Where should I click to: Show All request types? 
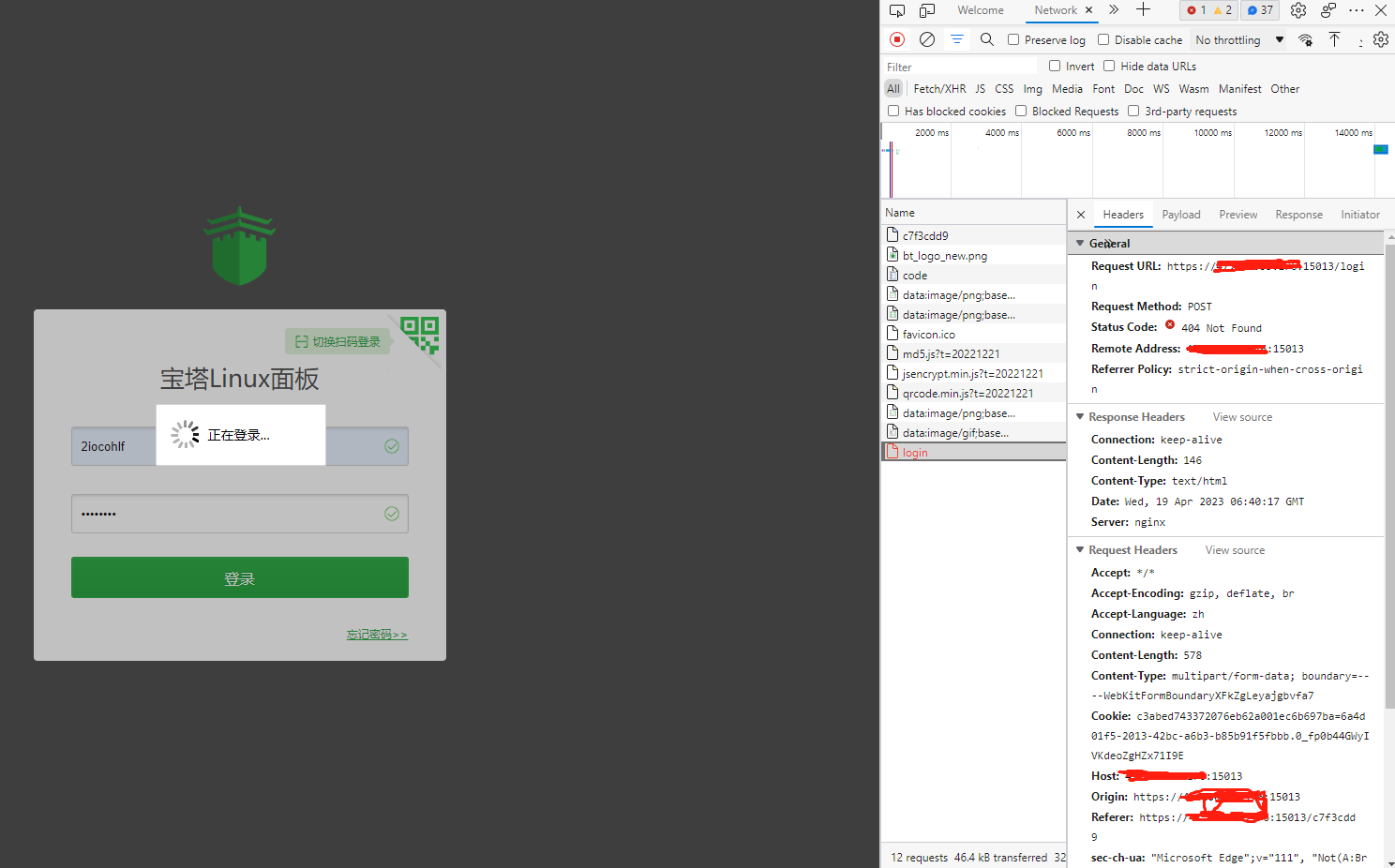893,89
